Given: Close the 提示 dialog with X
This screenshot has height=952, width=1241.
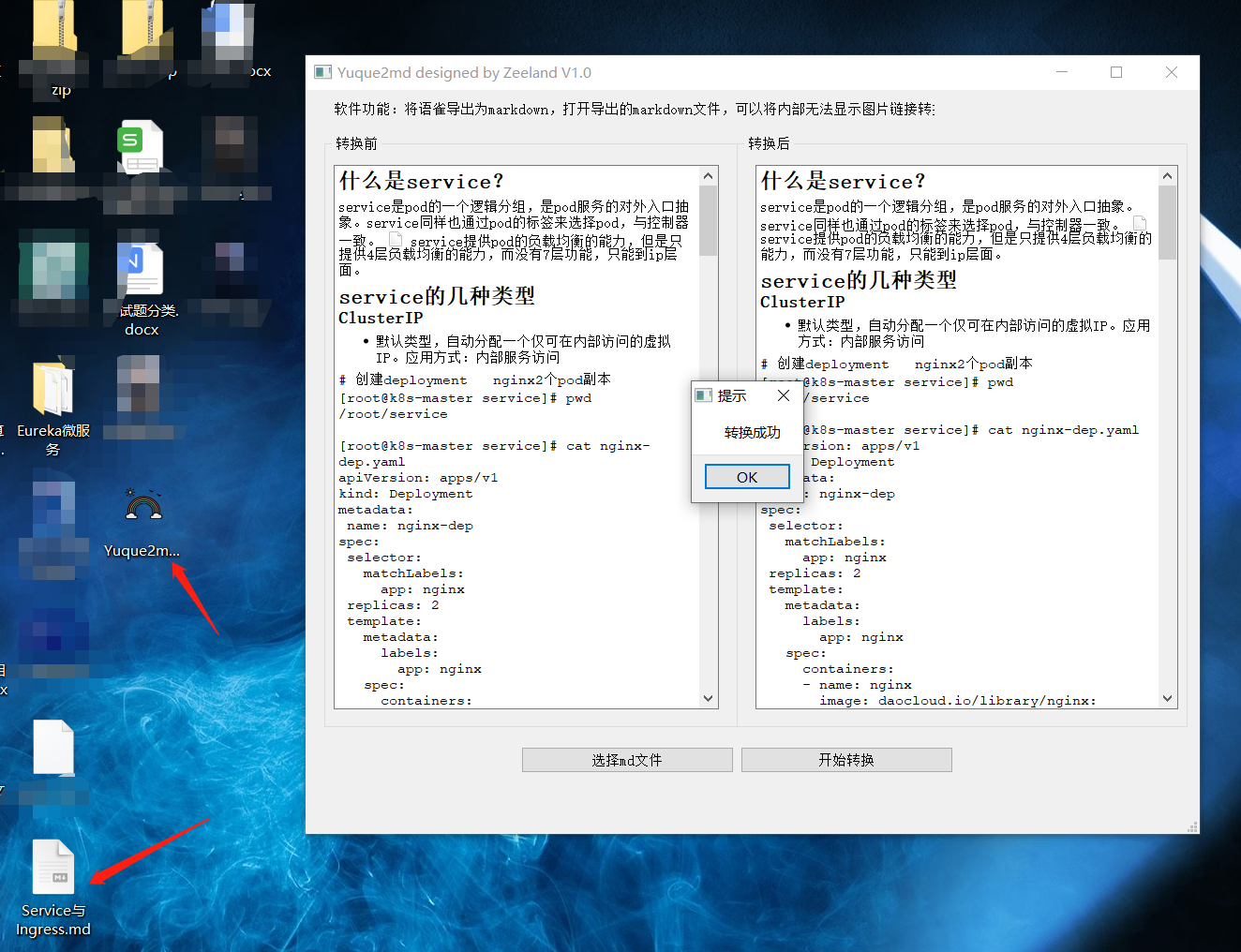Looking at the screenshot, I should pyautogui.click(x=784, y=395).
